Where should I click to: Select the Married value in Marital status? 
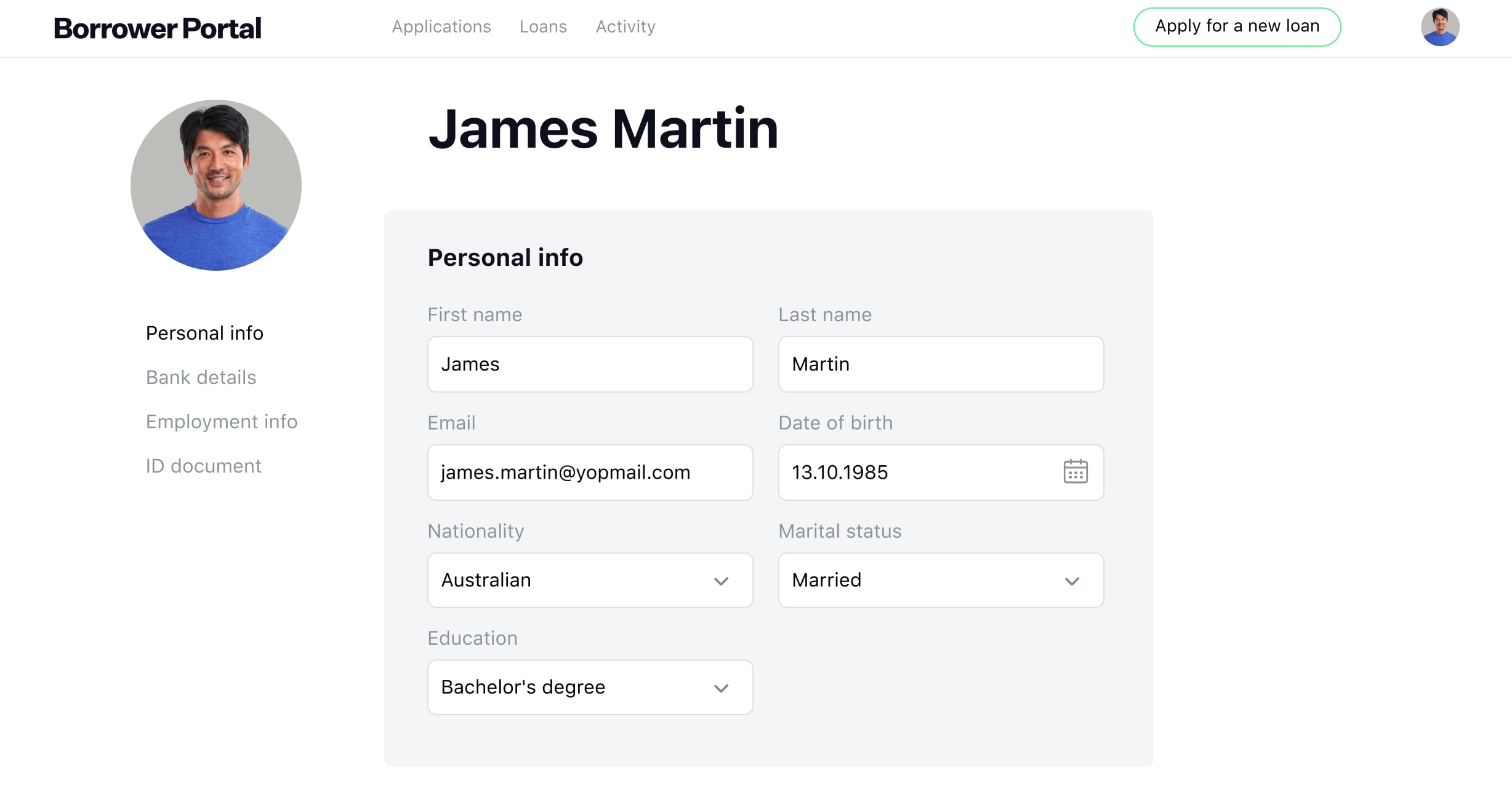[x=826, y=580]
